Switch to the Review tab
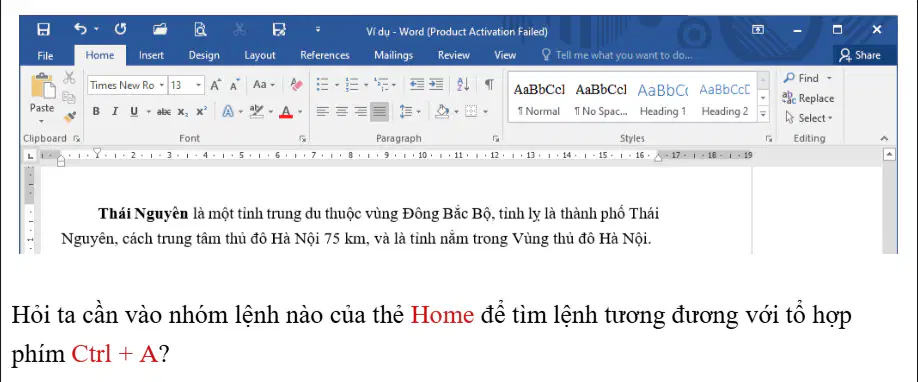The width and height of the screenshot is (918, 382). click(454, 55)
